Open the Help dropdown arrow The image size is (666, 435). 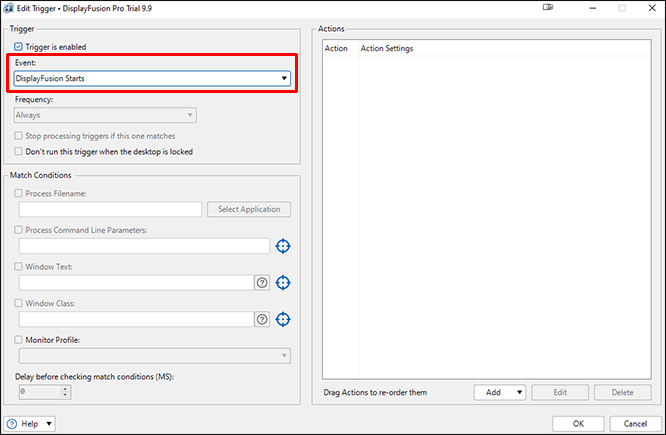[x=49, y=424]
